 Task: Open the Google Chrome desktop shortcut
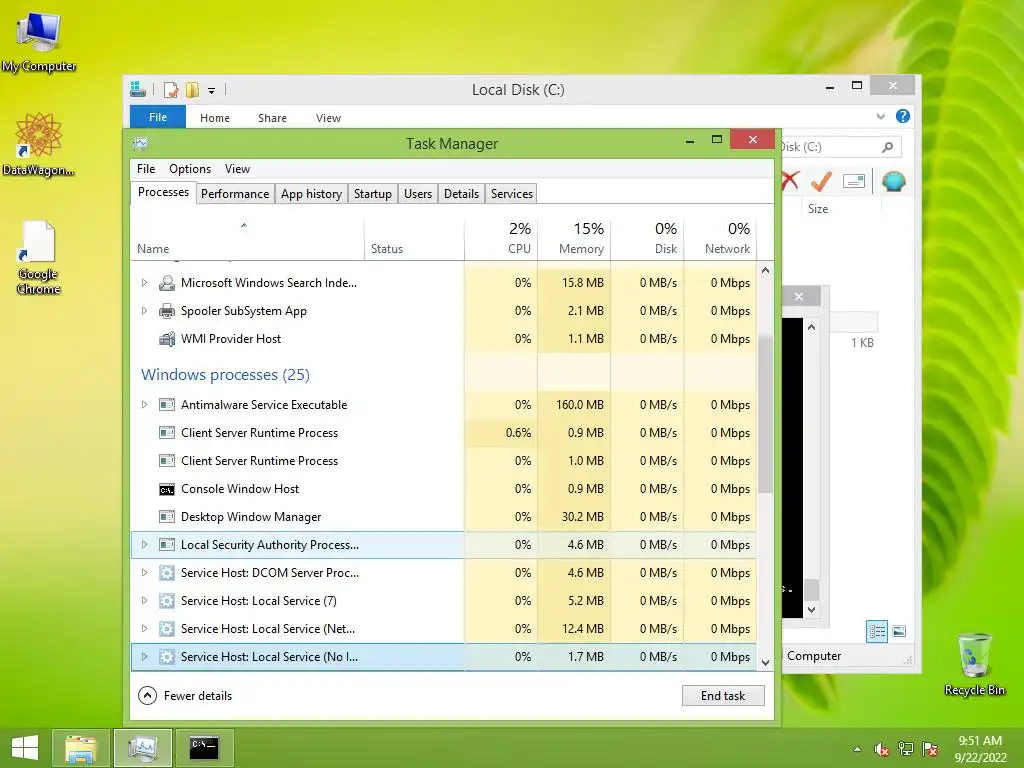tap(39, 257)
